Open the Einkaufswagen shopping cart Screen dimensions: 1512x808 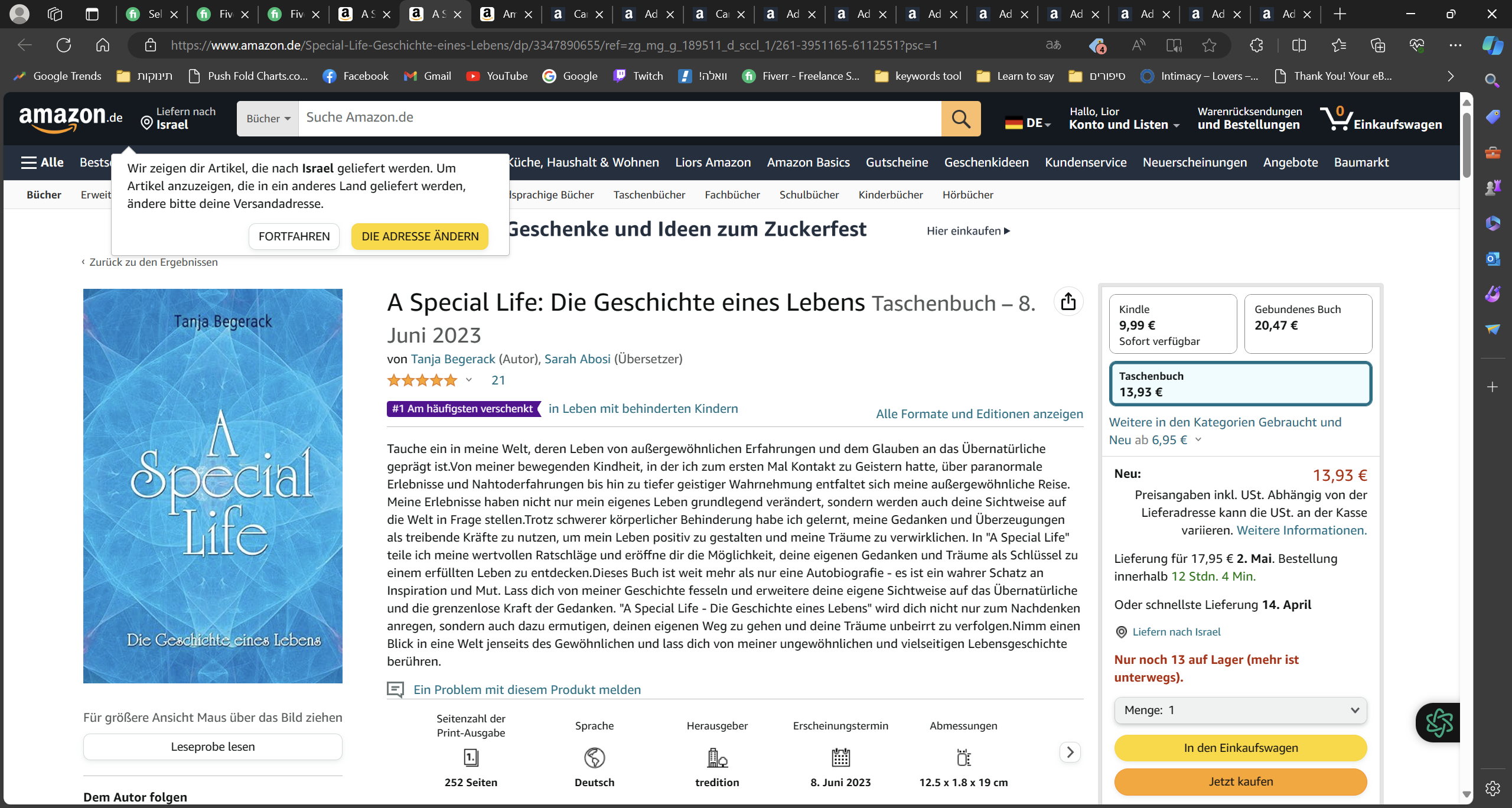1381,118
